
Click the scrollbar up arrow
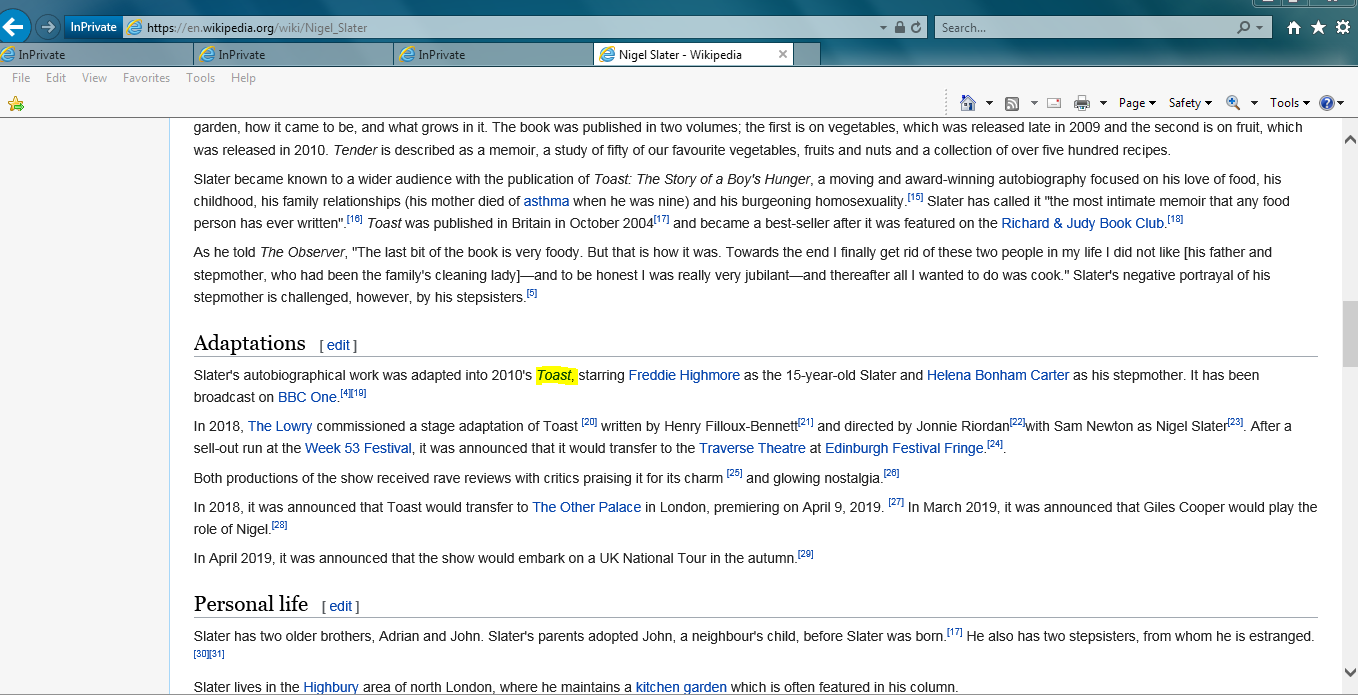tap(1349, 139)
